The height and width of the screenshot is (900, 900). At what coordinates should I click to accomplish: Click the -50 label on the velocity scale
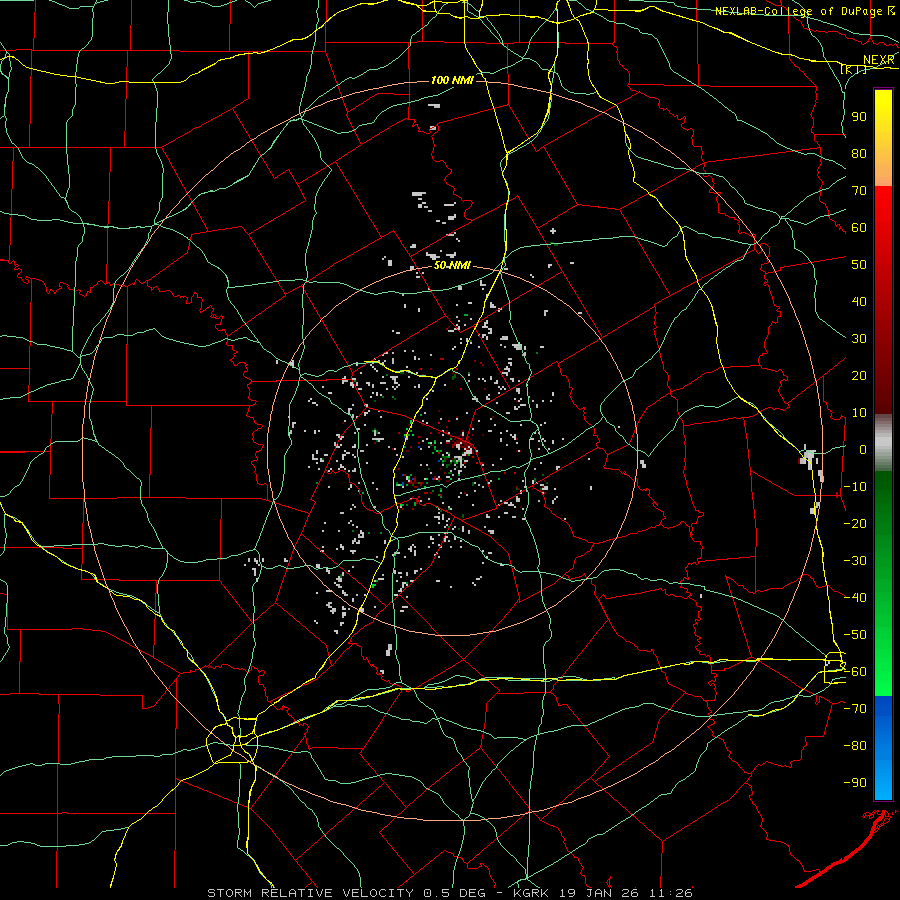coord(855,635)
